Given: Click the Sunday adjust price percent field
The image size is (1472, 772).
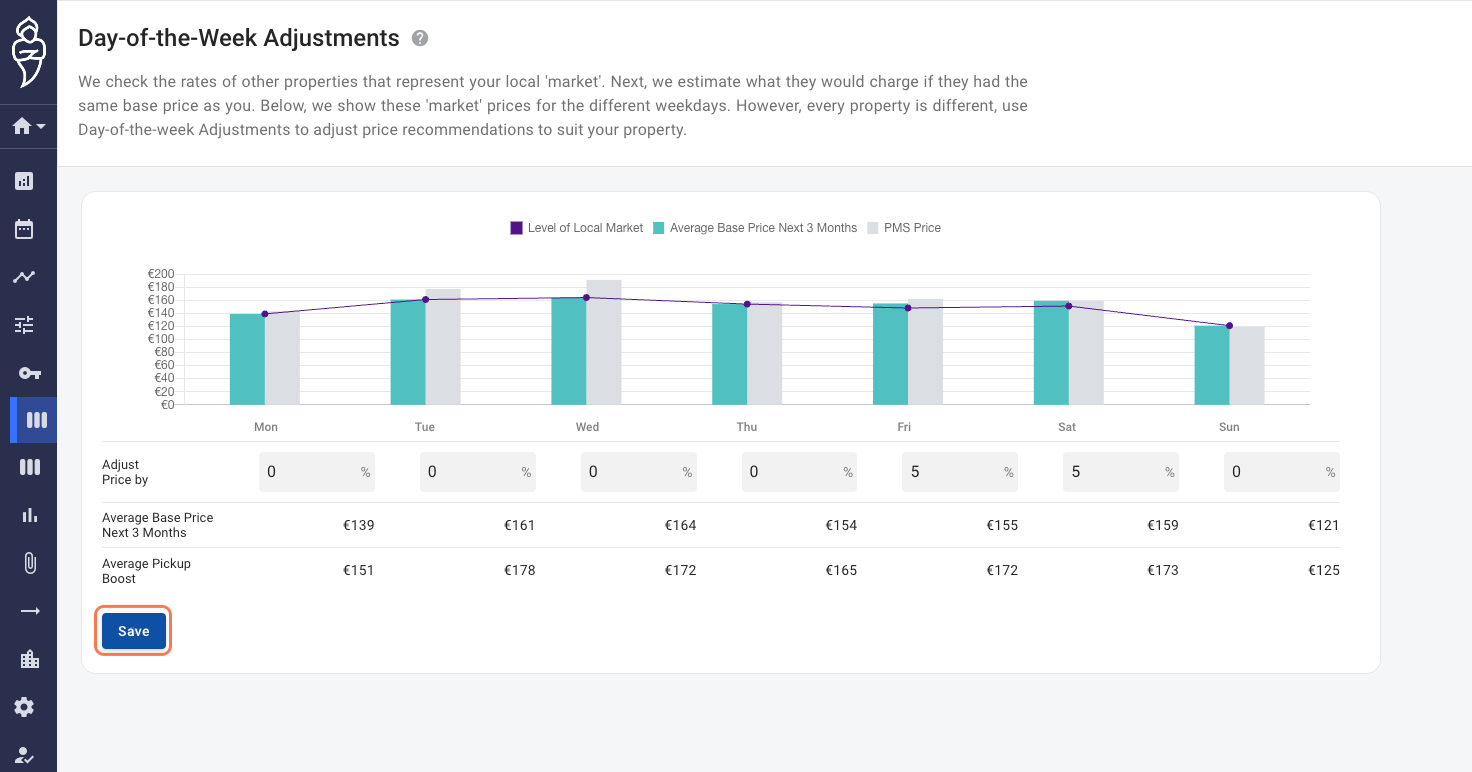Looking at the screenshot, I should (1282, 472).
